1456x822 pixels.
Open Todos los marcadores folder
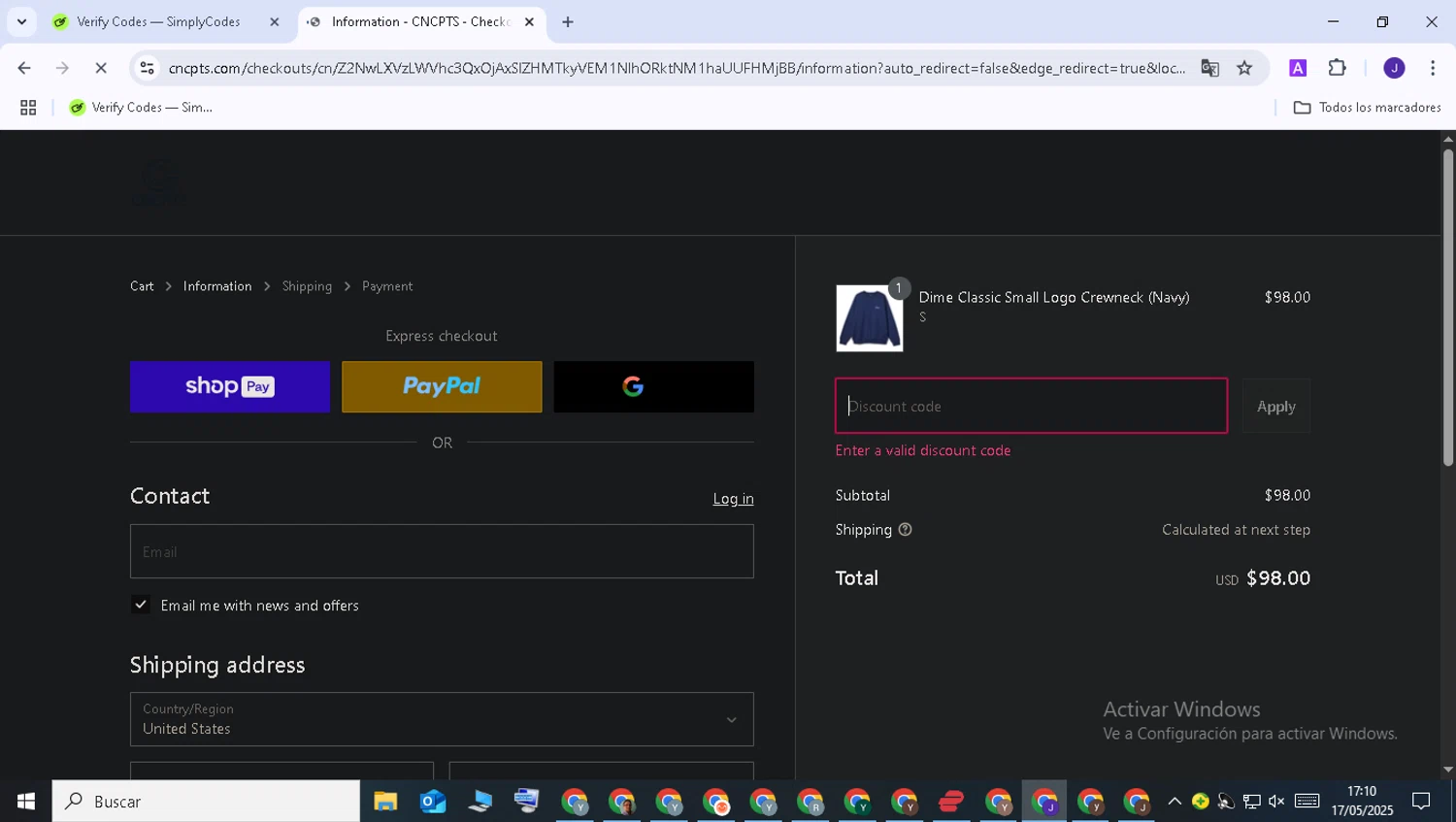pyautogui.click(x=1367, y=108)
